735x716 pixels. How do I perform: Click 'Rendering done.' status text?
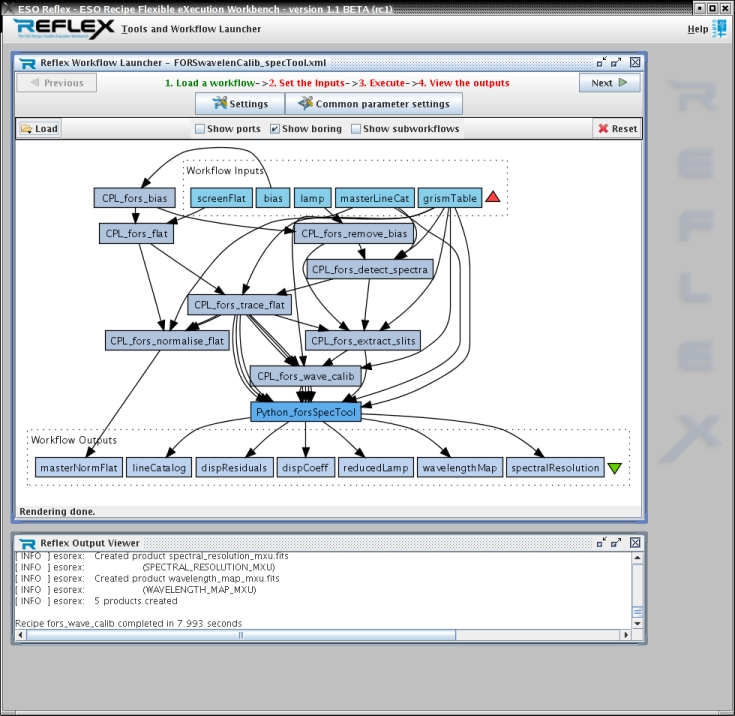pyautogui.click(x=57, y=511)
